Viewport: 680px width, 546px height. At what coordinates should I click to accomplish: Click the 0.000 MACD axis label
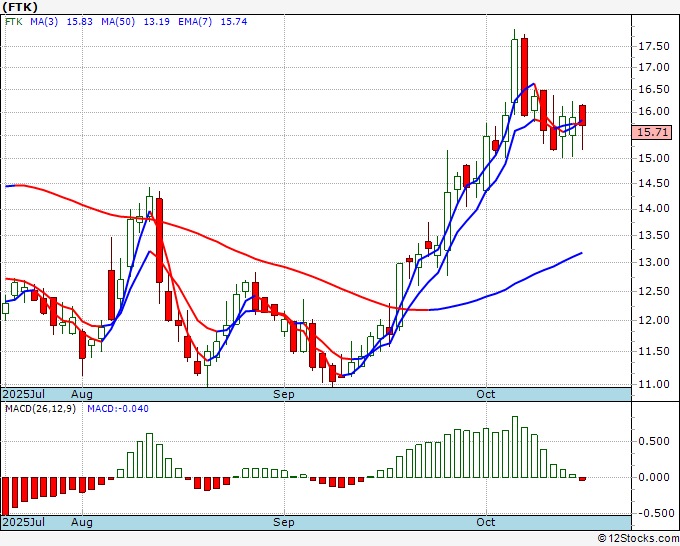pos(654,477)
